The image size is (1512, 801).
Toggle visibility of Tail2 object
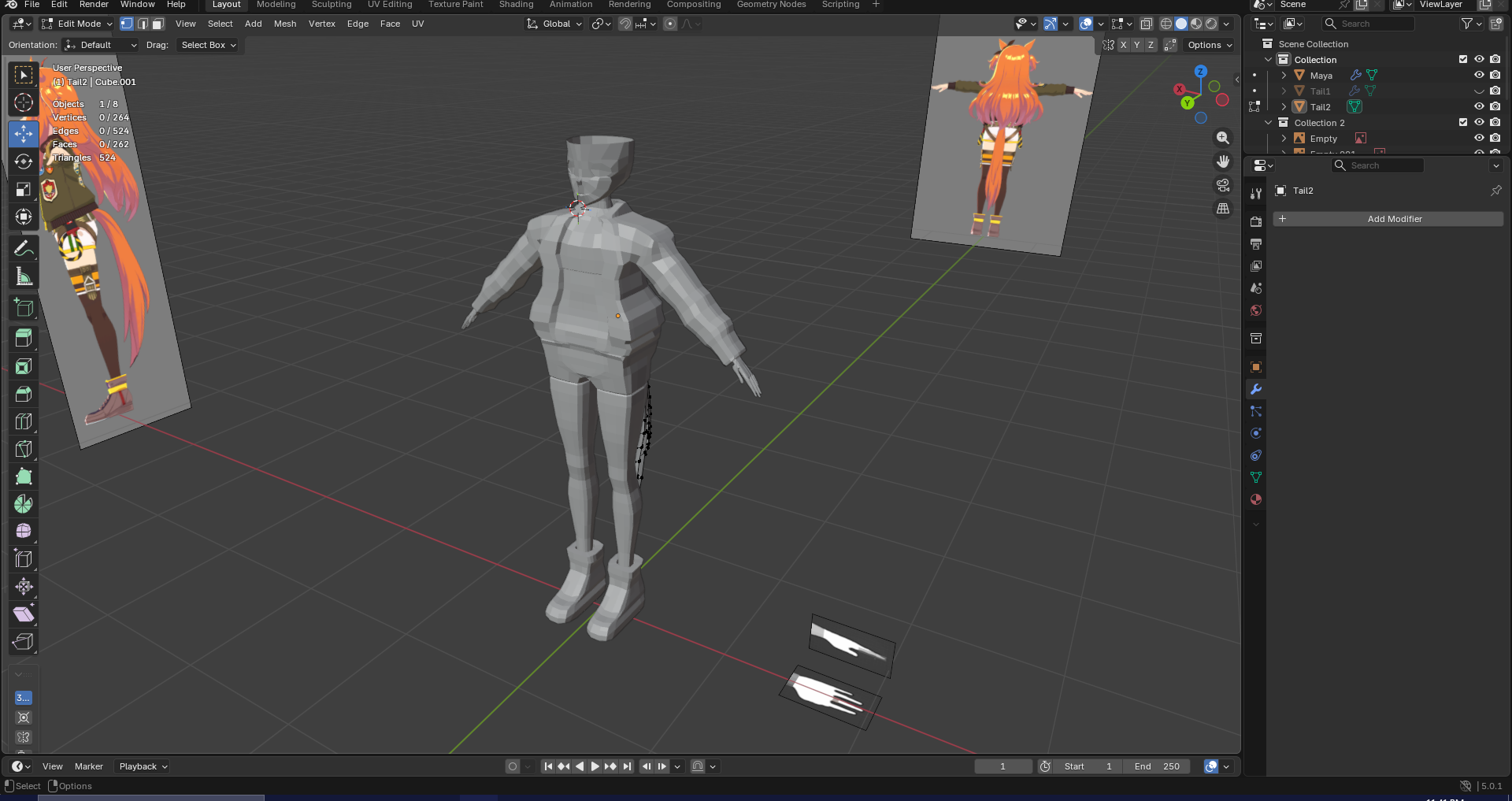(1479, 107)
